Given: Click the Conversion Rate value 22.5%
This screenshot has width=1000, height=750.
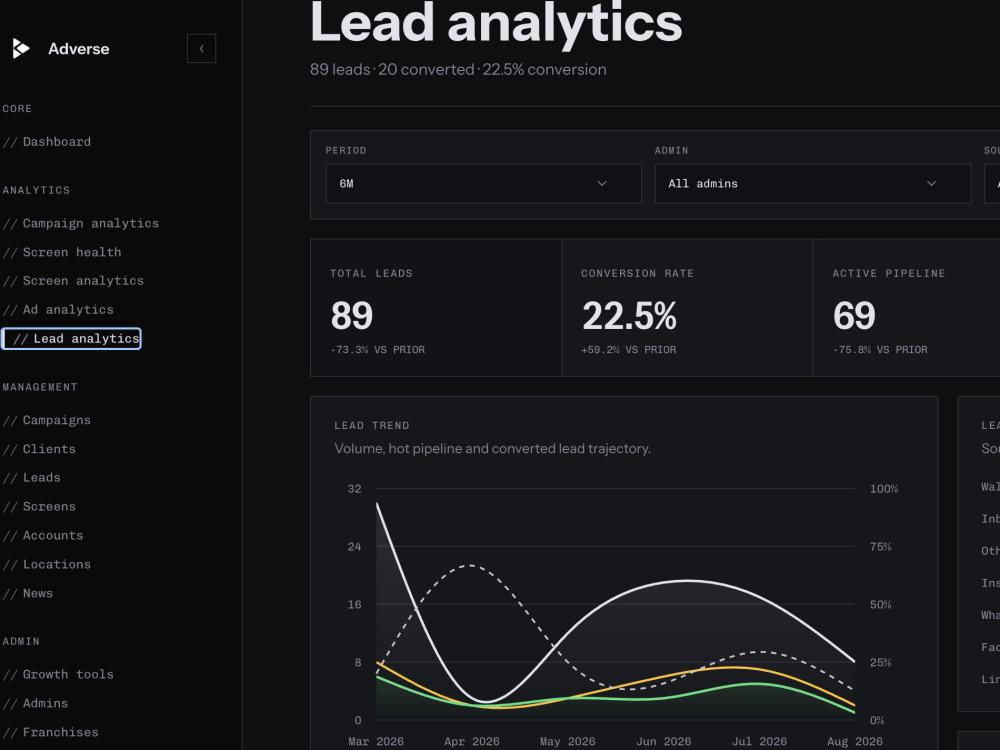Looking at the screenshot, I should pyautogui.click(x=629, y=315).
